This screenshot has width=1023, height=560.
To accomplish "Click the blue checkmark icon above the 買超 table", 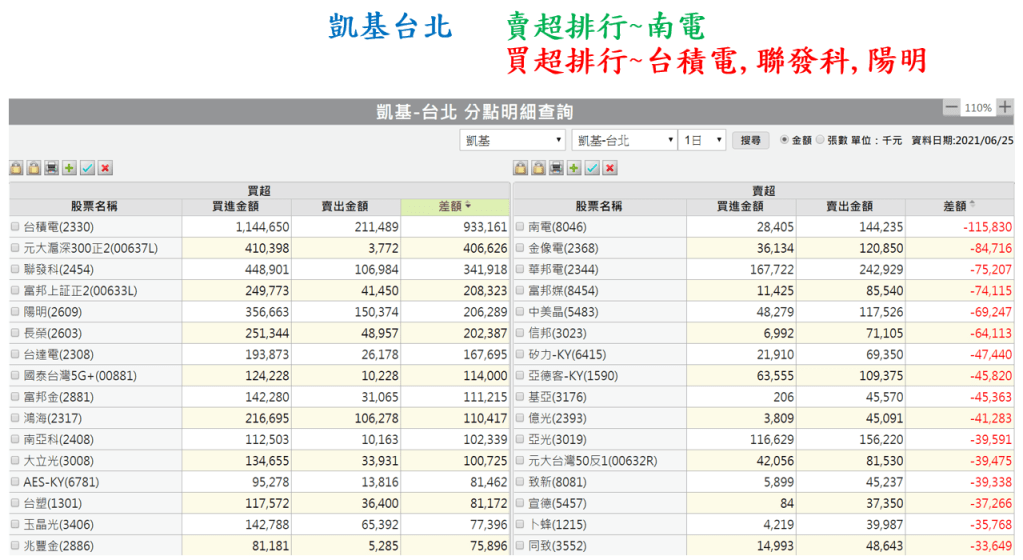I will pyautogui.click(x=87, y=168).
